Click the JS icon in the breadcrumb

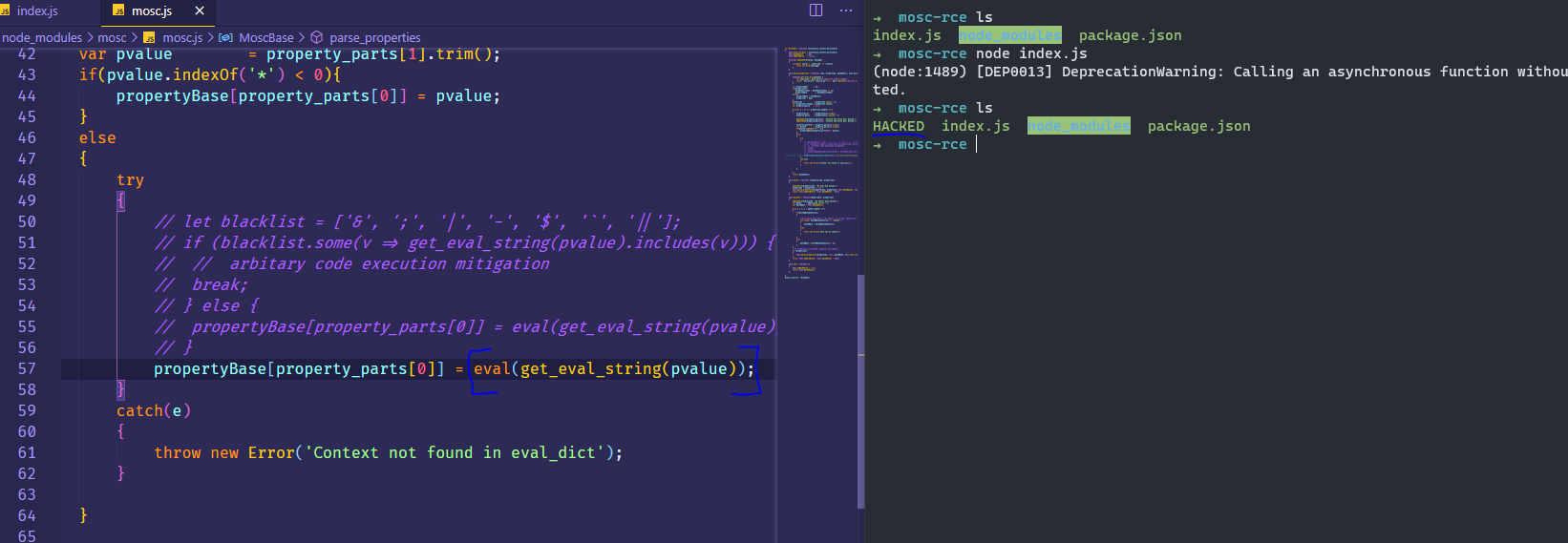point(149,37)
